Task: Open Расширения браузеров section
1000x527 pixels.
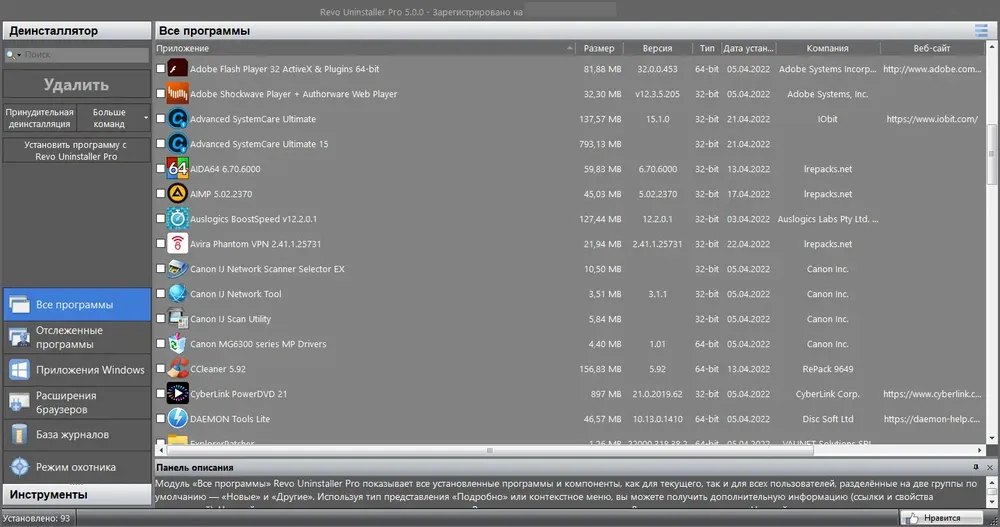Action: [x=77, y=402]
